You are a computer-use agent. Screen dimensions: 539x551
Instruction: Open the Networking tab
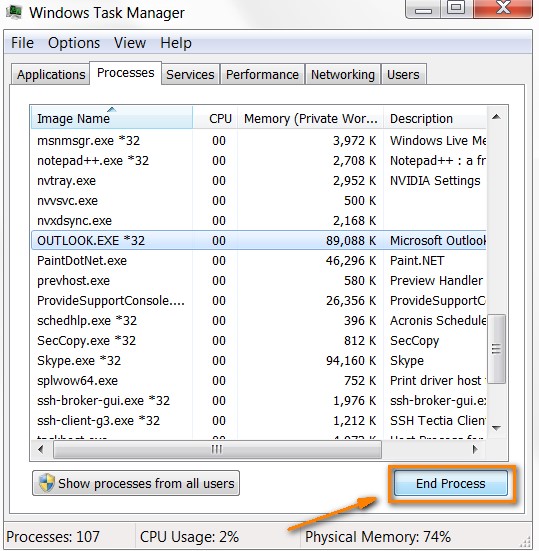click(x=343, y=74)
